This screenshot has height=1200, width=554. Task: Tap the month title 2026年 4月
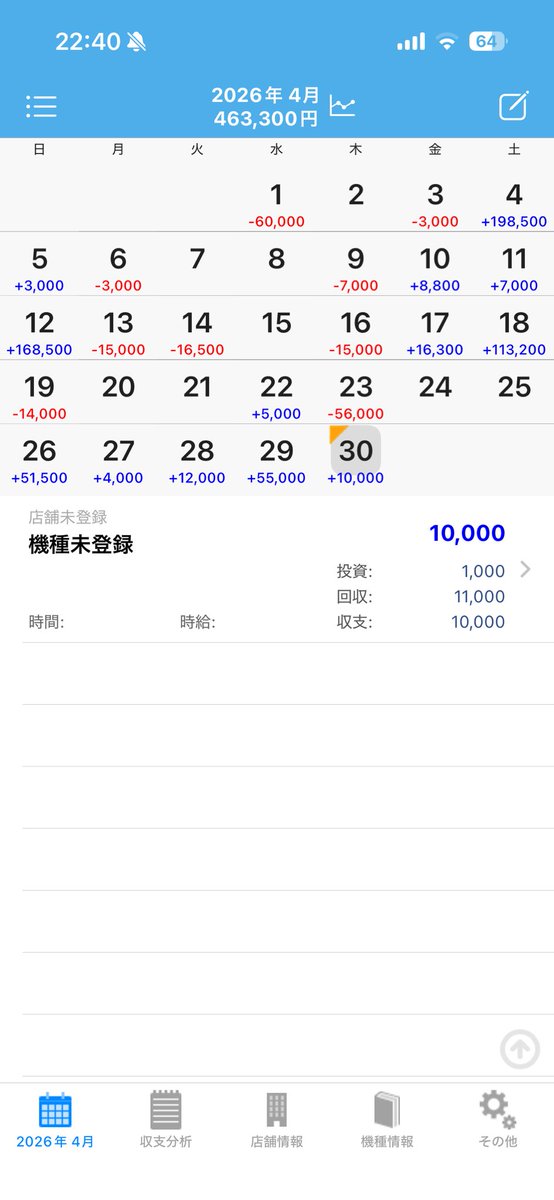point(266,95)
